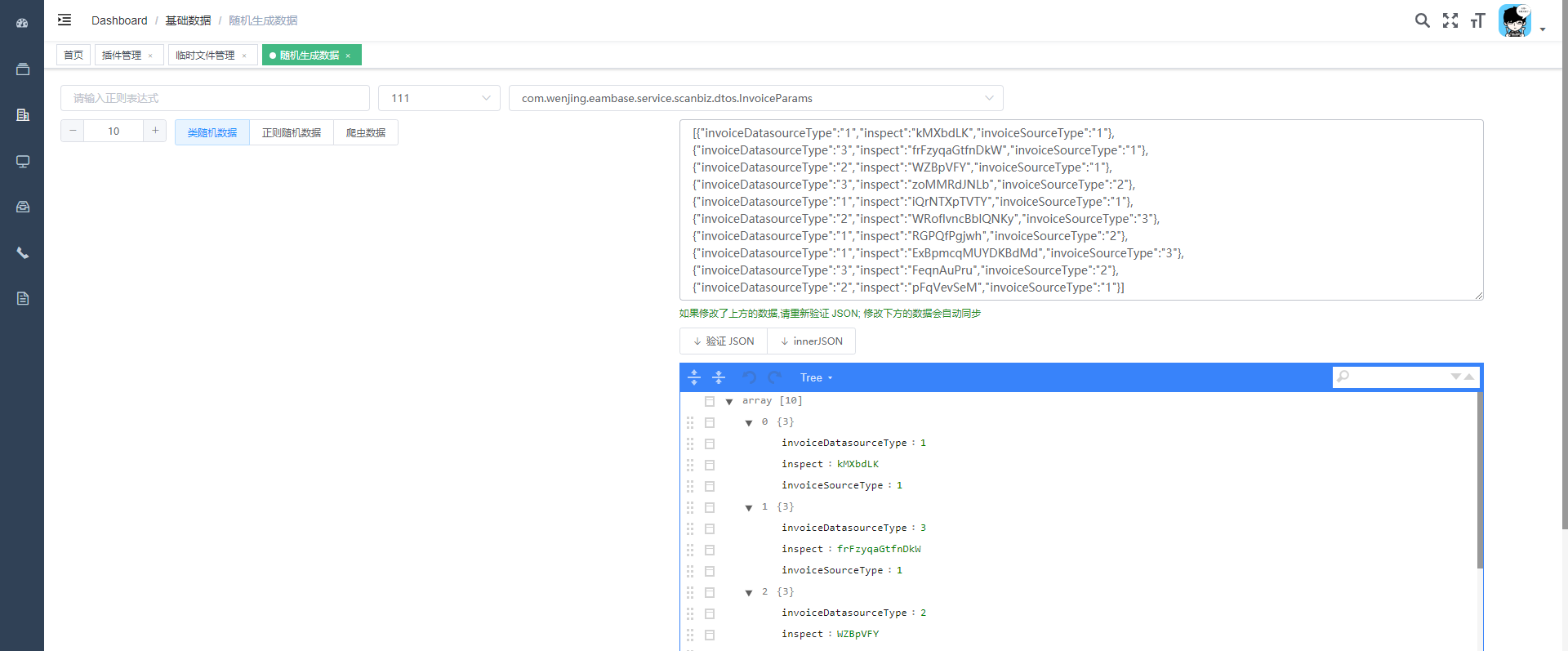Viewport: 1568px width, 651px height.
Task: Collapse item 2 {3} in tree
Action: 749,592
